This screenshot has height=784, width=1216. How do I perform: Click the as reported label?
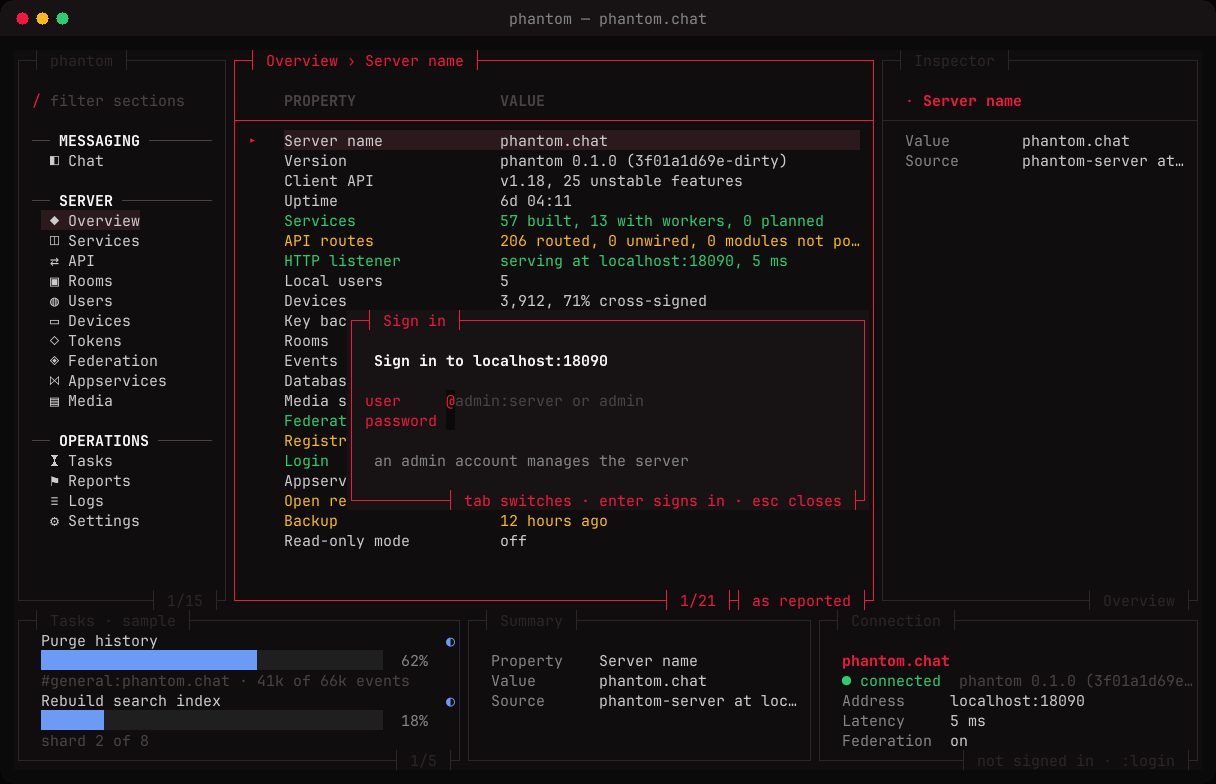point(801,601)
